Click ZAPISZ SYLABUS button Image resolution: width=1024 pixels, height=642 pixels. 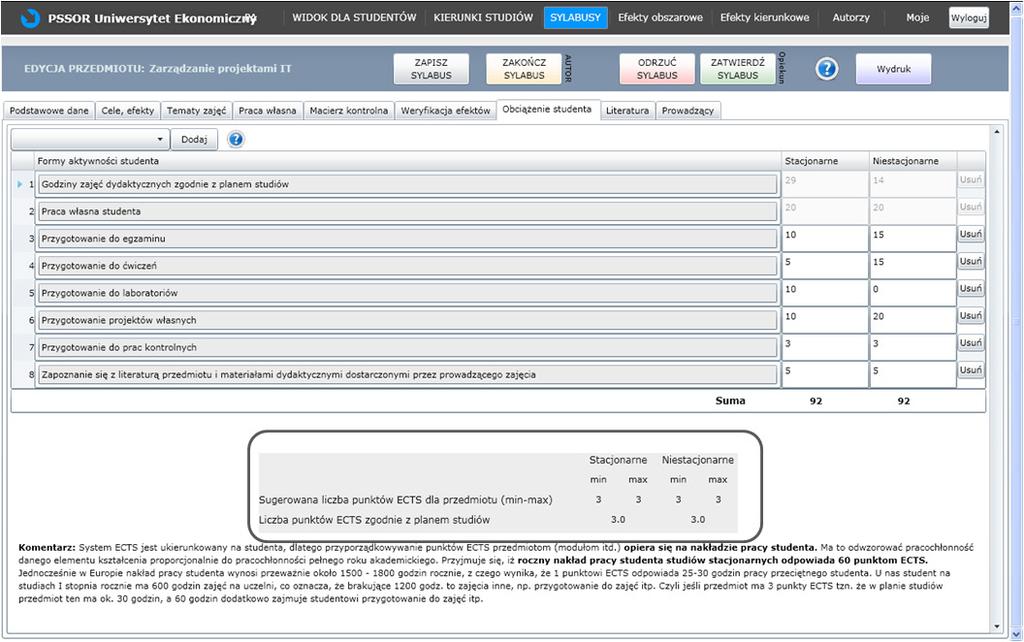coord(431,69)
